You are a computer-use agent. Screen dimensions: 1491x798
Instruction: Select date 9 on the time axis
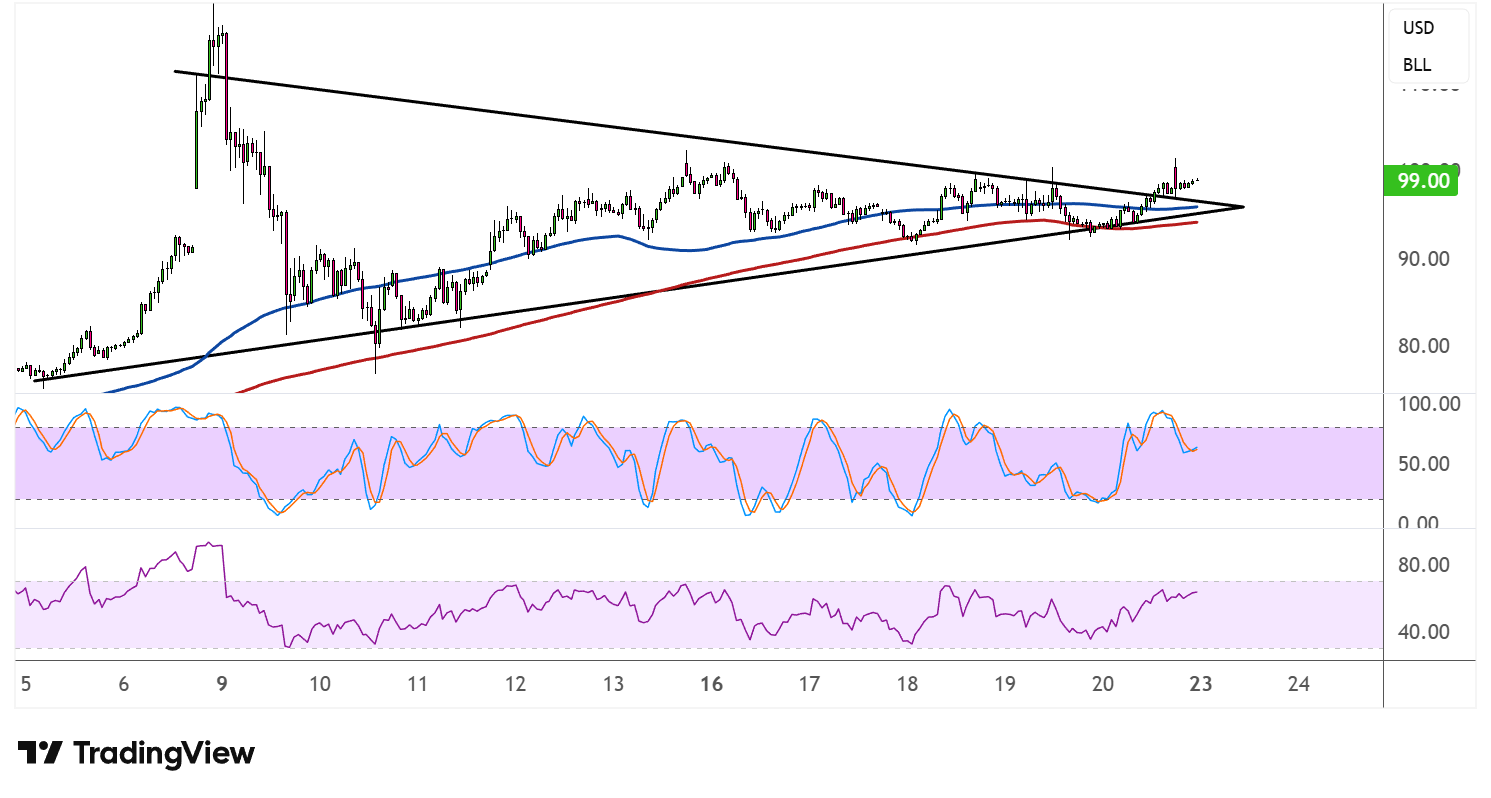222,685
